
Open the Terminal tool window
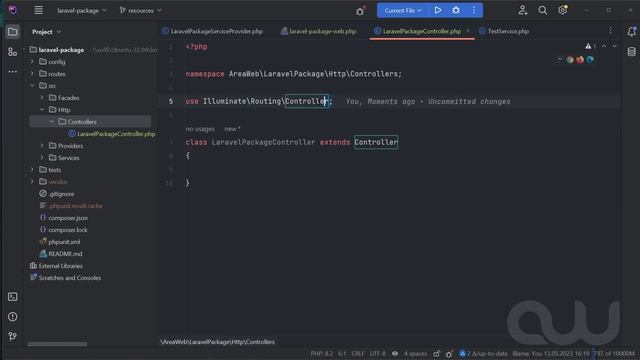[x=13, y=297]
